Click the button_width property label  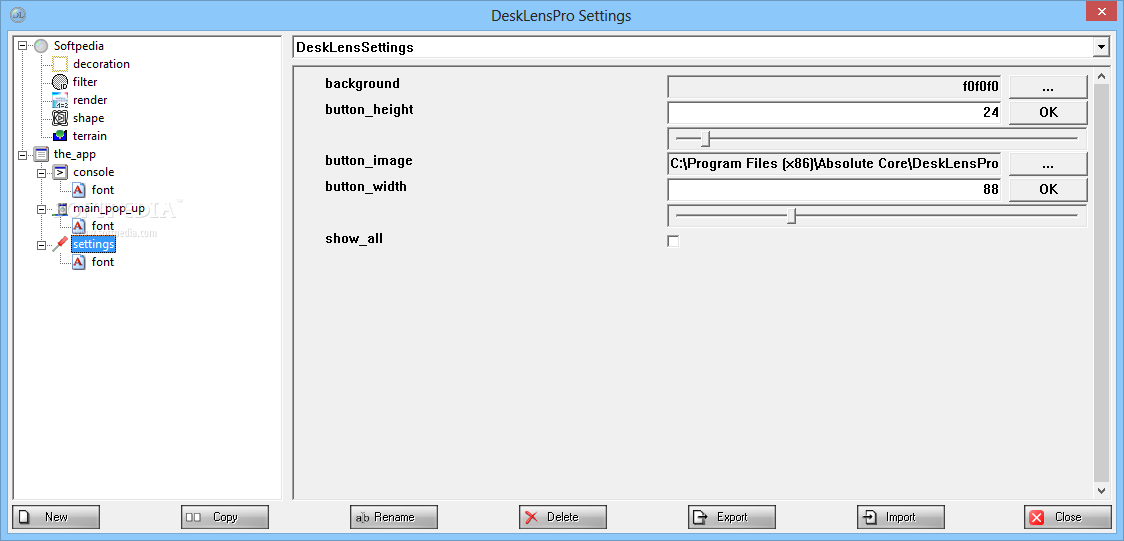[x=366, y=186]
